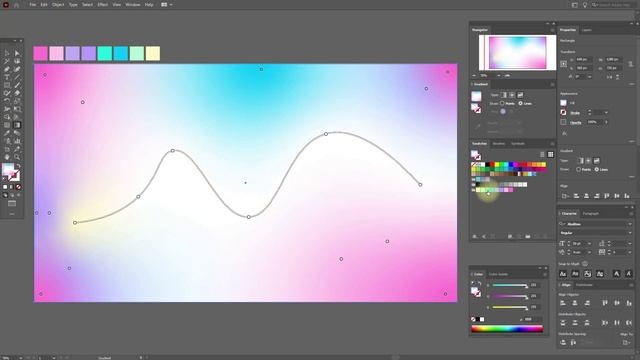Switch to the Pathfinder tab
Viewport: 640px width, 360px height.
coord(584,285)
